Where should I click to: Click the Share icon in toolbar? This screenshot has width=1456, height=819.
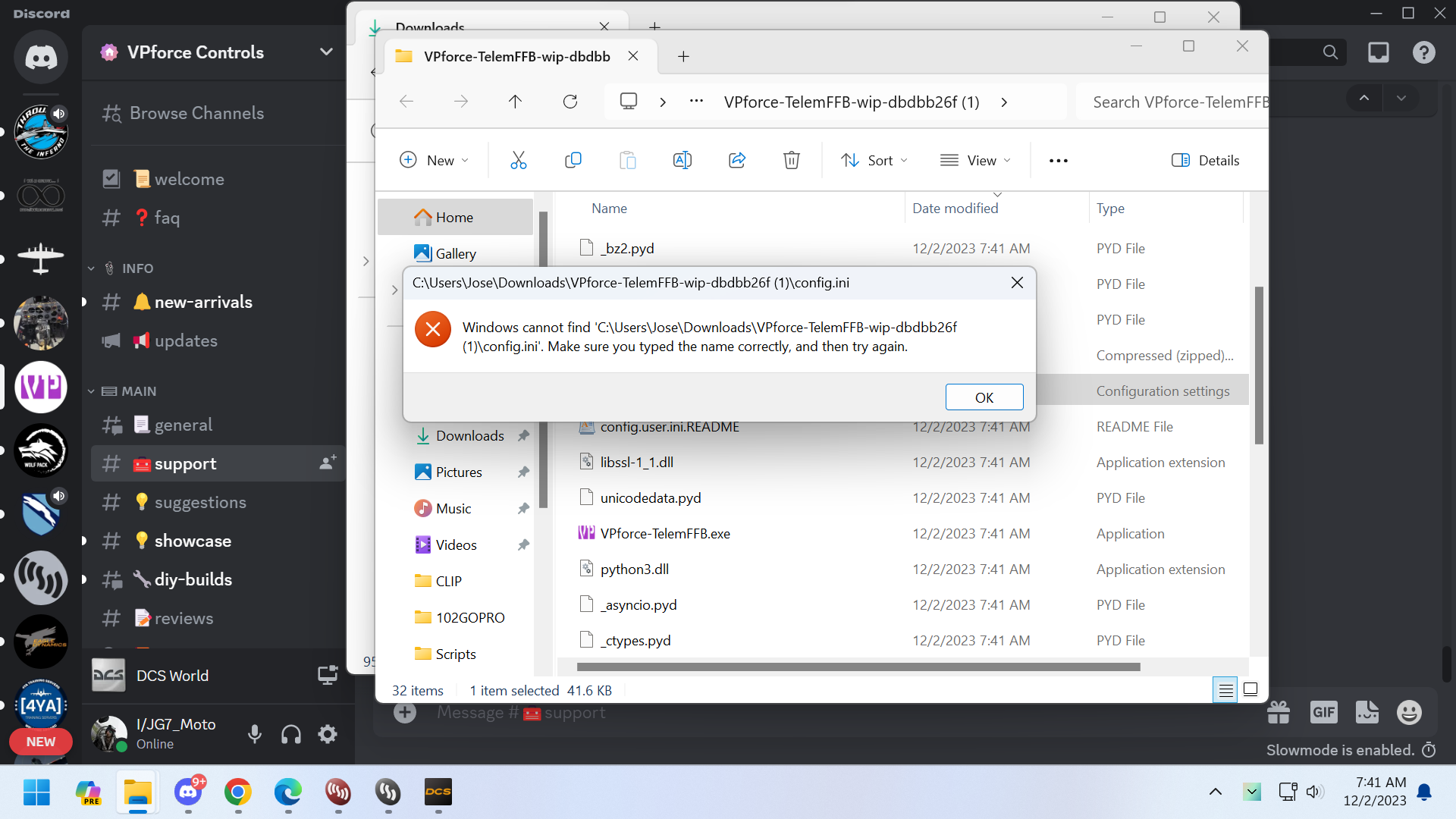click(x=737, y=160)
